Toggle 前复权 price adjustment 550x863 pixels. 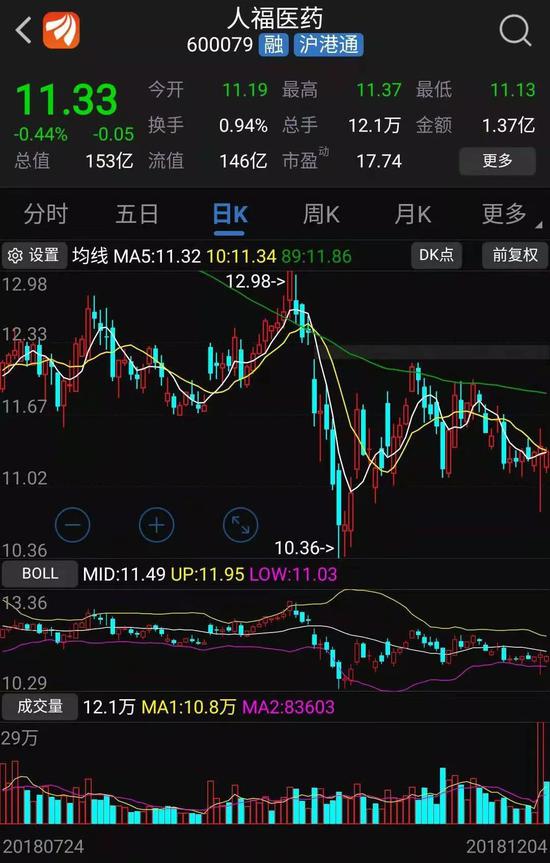pyautogui.click(x=515, y=255)
